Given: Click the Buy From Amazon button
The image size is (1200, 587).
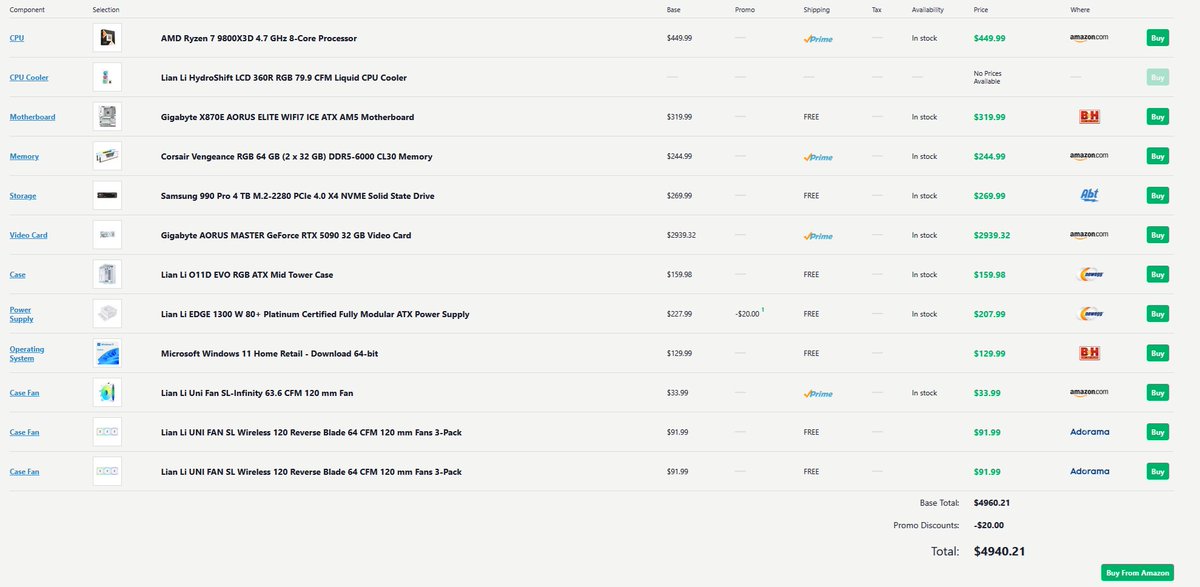Looking at the screenshot, I should pos(1138,573).
